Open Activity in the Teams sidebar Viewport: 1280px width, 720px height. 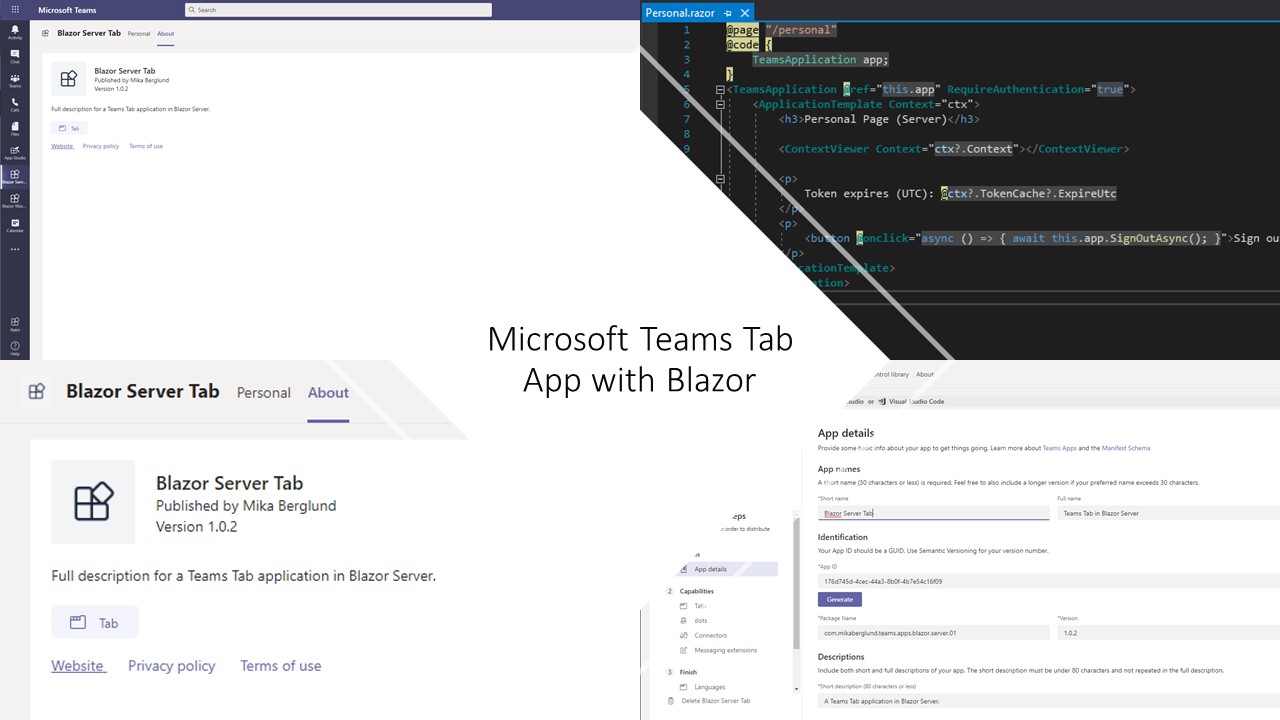click(x=15, y=32)
